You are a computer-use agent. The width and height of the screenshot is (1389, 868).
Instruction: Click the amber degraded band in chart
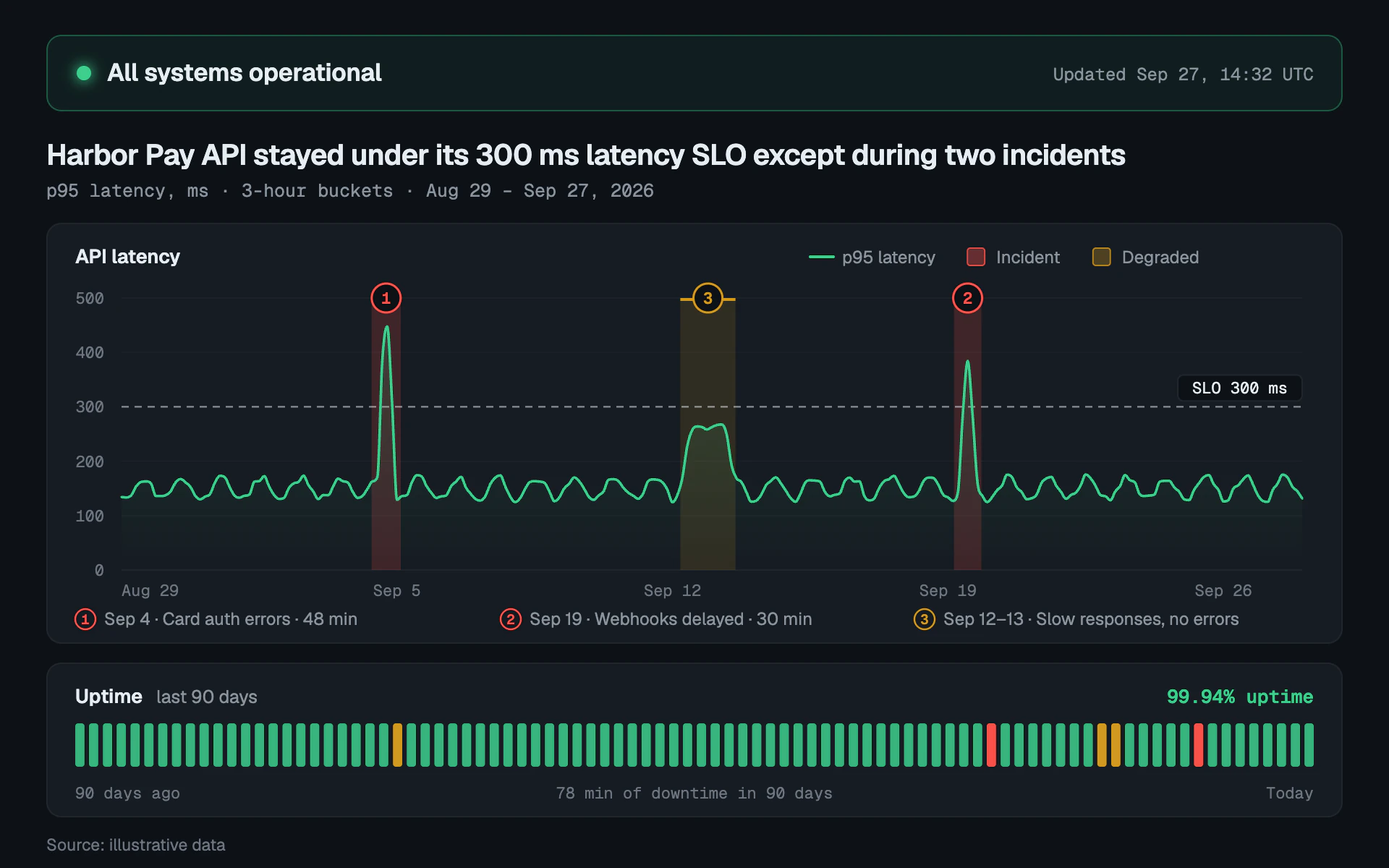click(x=708, y=434)
